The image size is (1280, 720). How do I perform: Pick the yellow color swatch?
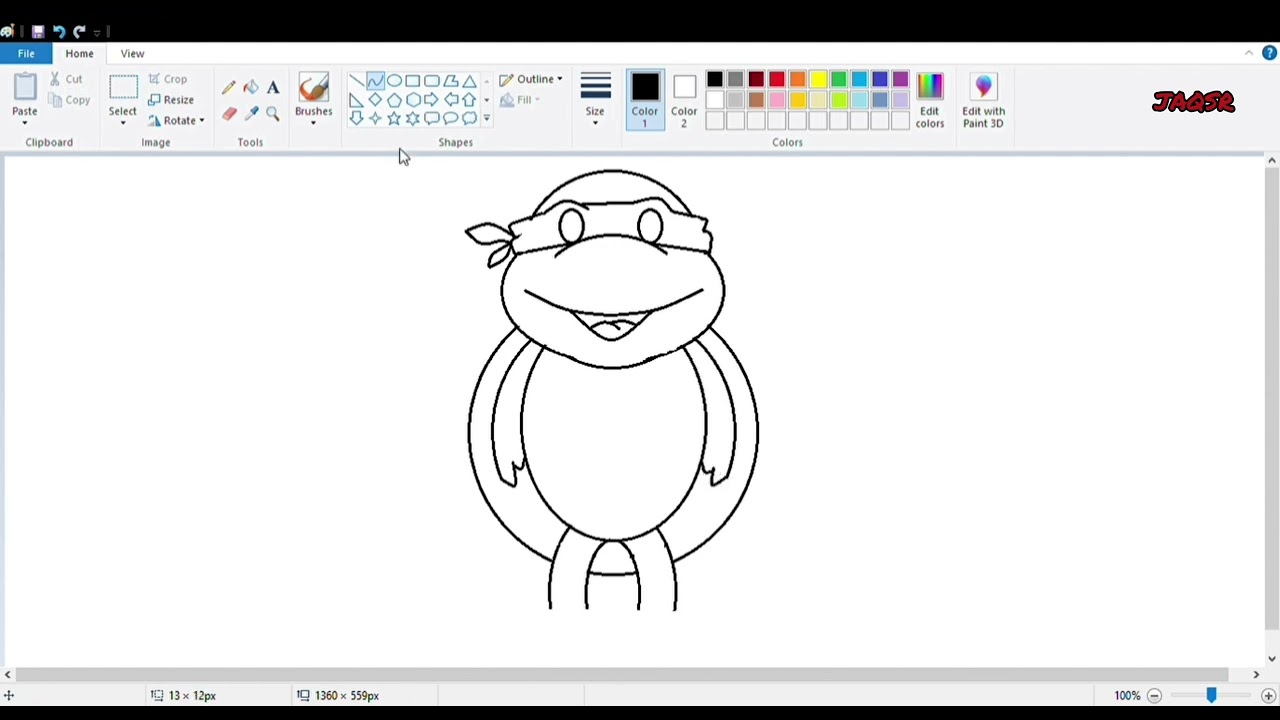(x=818, y=80)
